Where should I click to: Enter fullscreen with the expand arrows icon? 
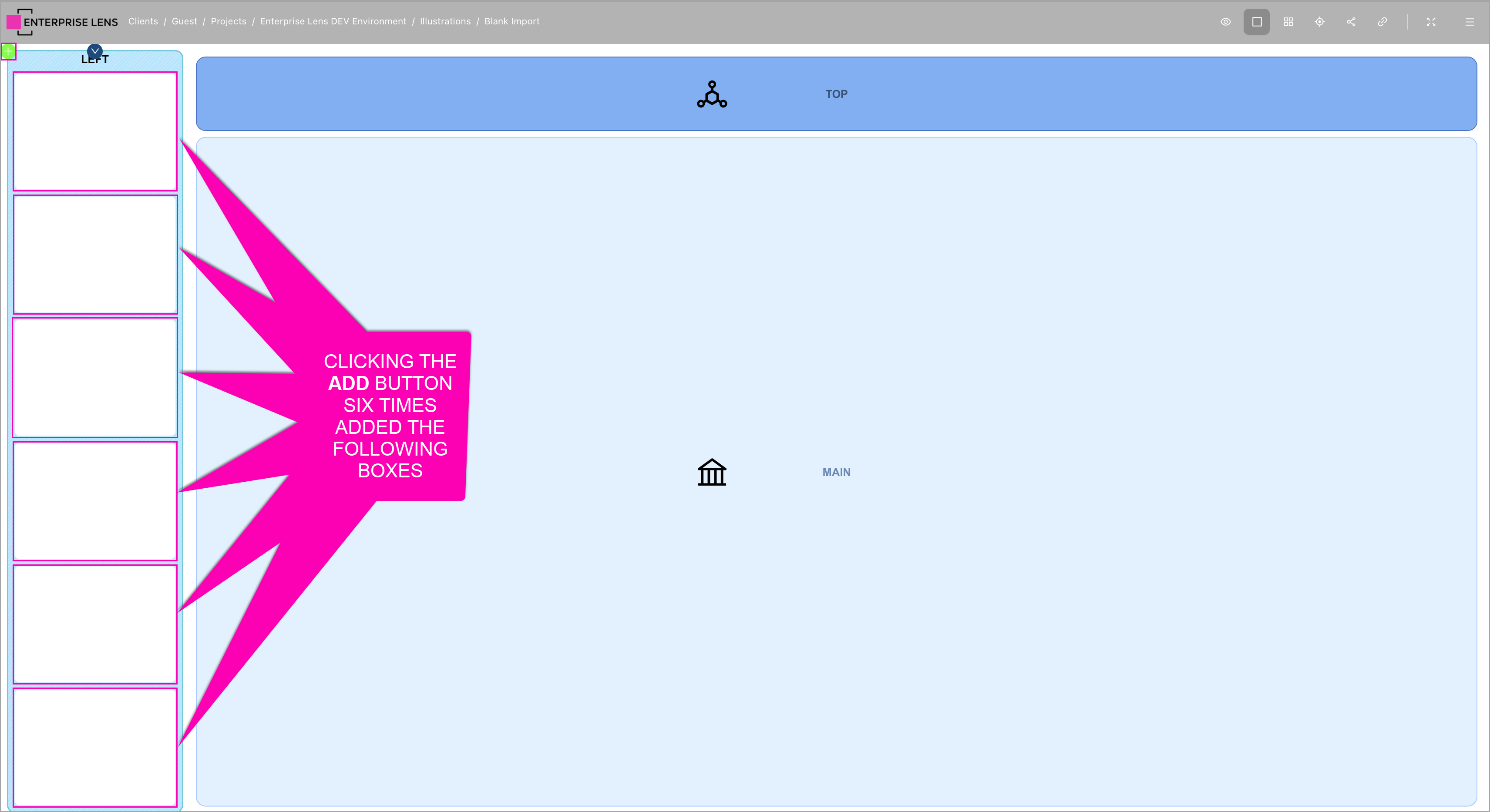(x=1431, y=22)
